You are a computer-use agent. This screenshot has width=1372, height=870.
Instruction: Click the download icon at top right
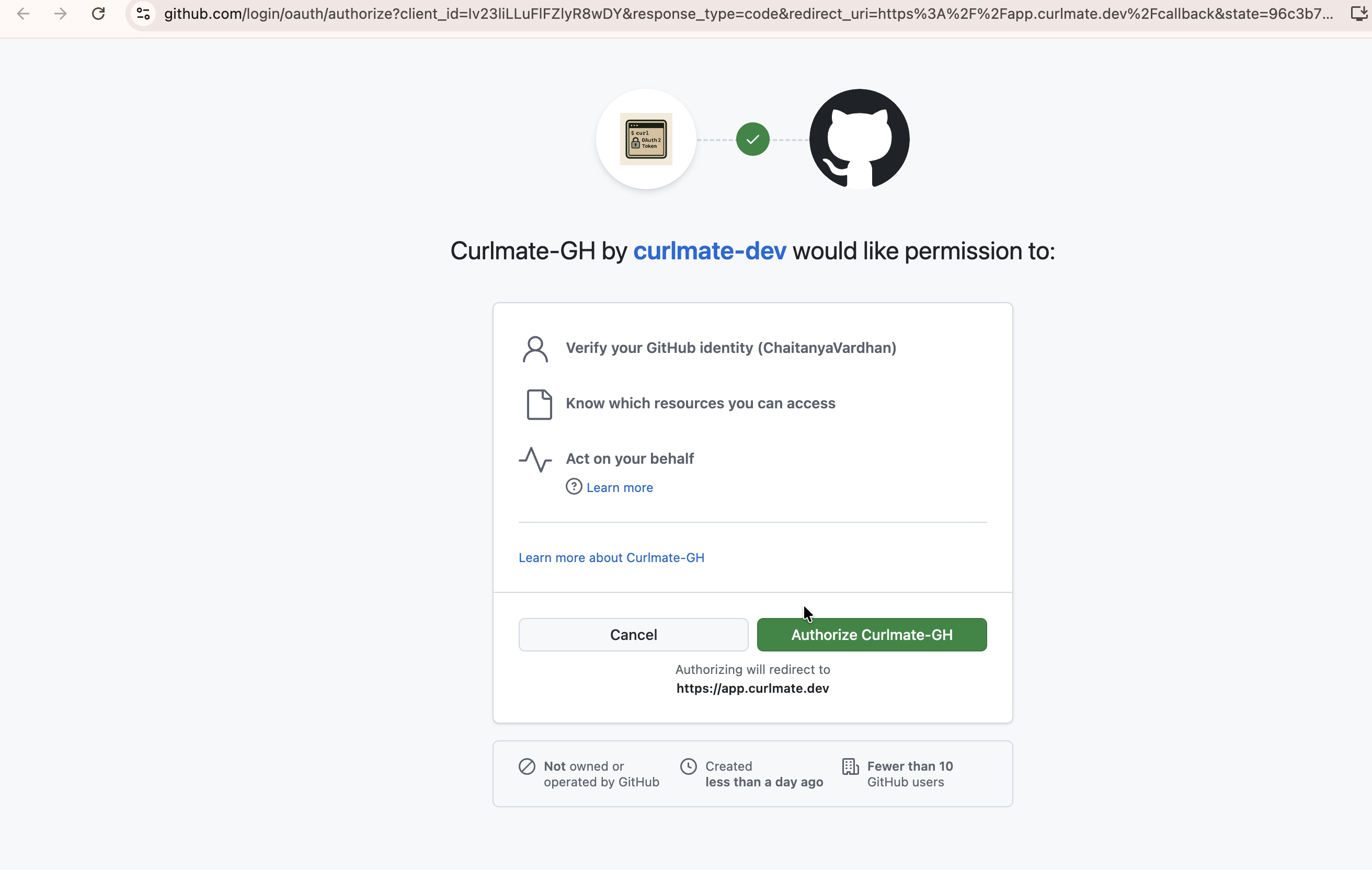click(x=1358, y=14)
